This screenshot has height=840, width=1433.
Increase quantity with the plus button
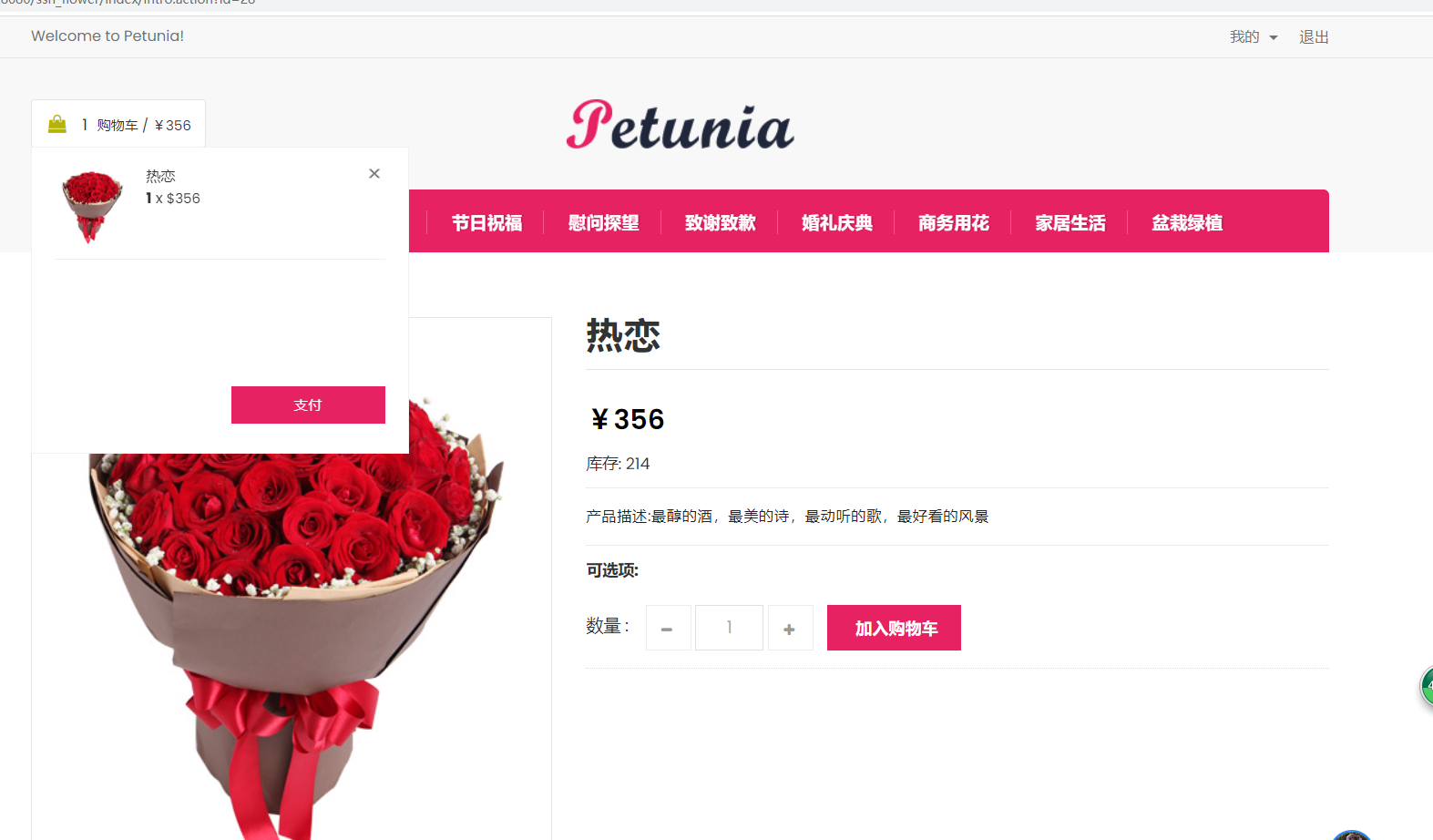pos(790,628)
